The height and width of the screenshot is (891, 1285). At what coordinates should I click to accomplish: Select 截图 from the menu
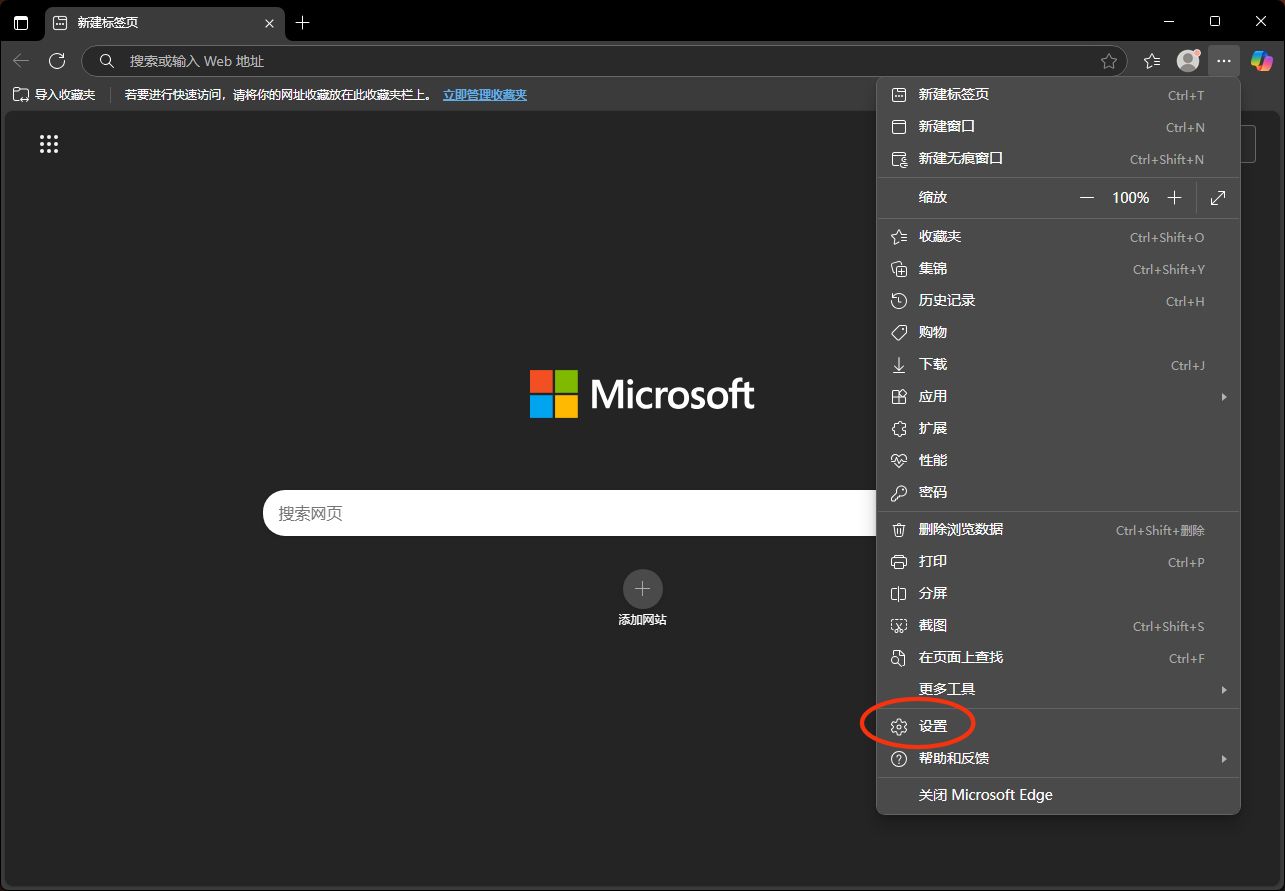1058,626
